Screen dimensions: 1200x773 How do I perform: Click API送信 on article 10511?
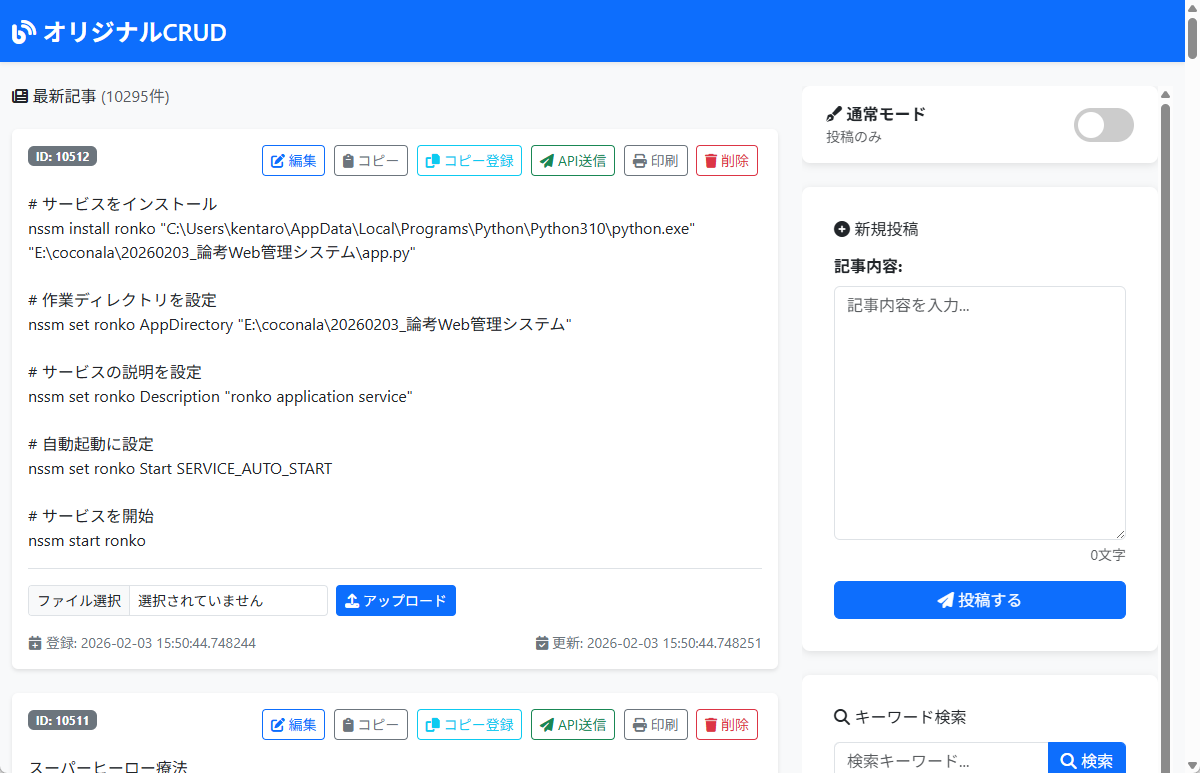tap(572, 725)
